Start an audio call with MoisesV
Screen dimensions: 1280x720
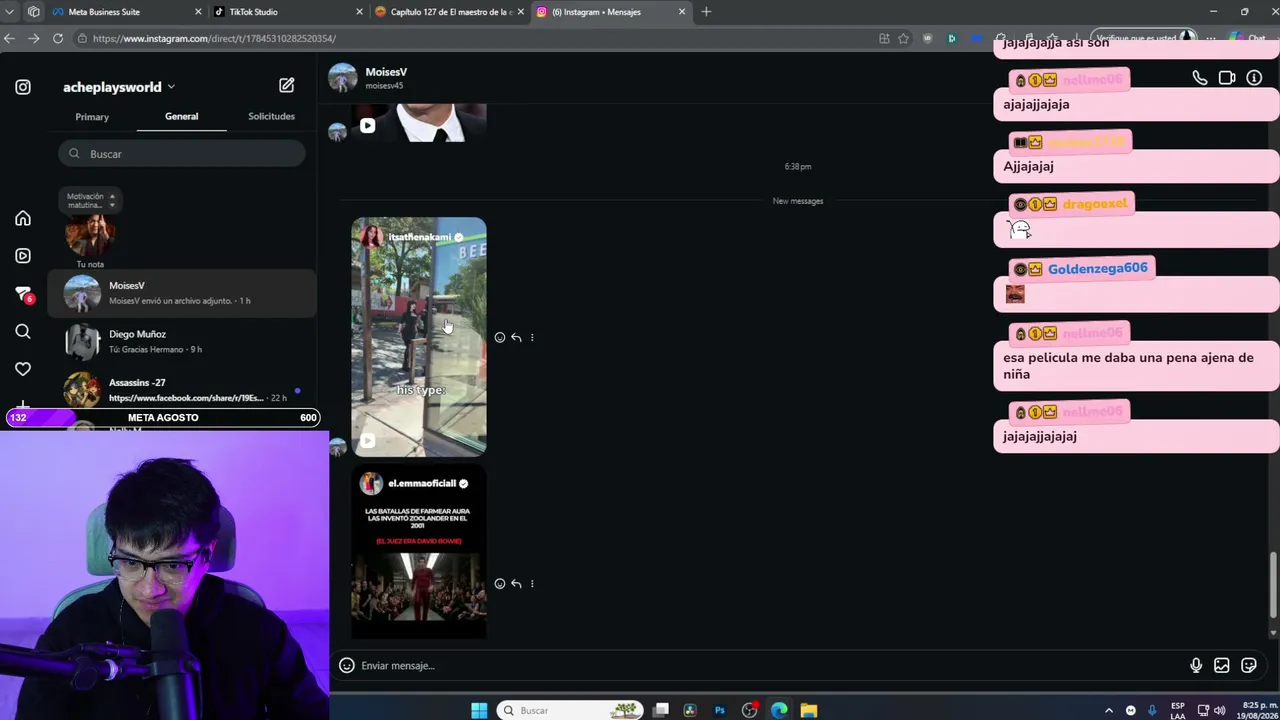point(1200,78)
